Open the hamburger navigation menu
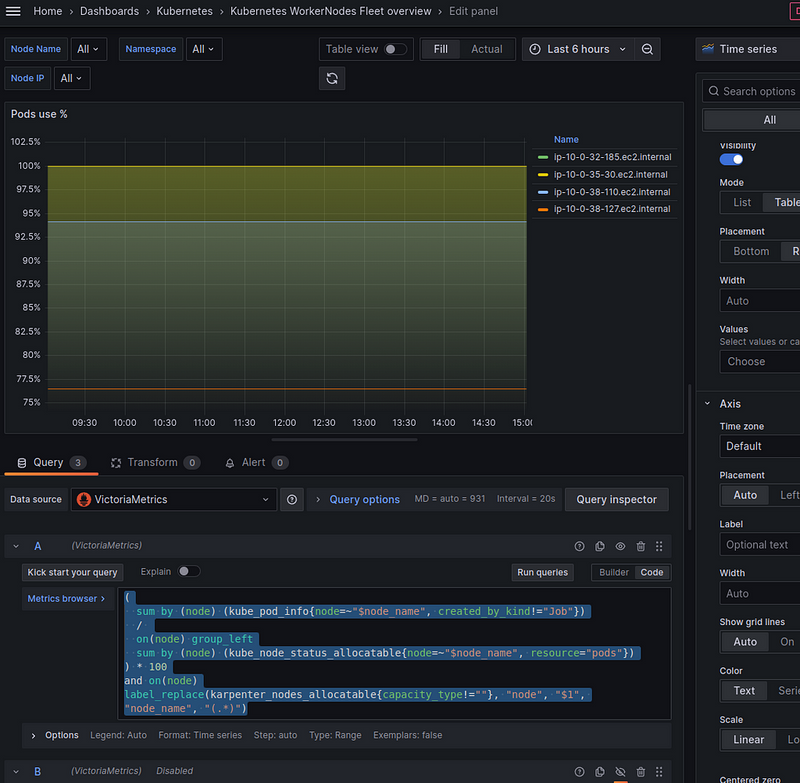 13,11
